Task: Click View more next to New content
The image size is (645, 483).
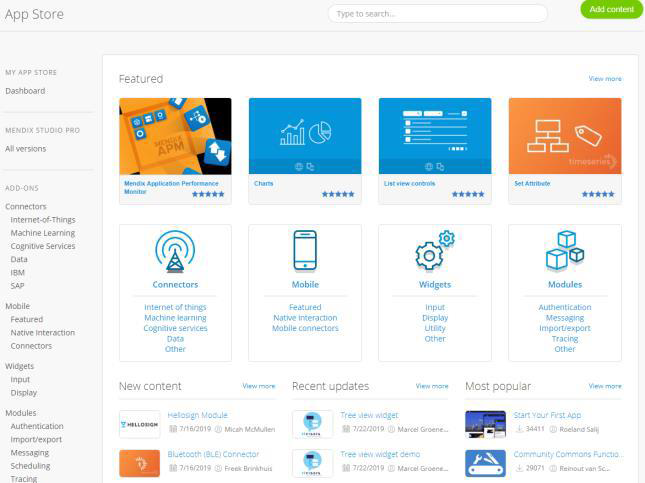Action: click(x=258, y=386)
